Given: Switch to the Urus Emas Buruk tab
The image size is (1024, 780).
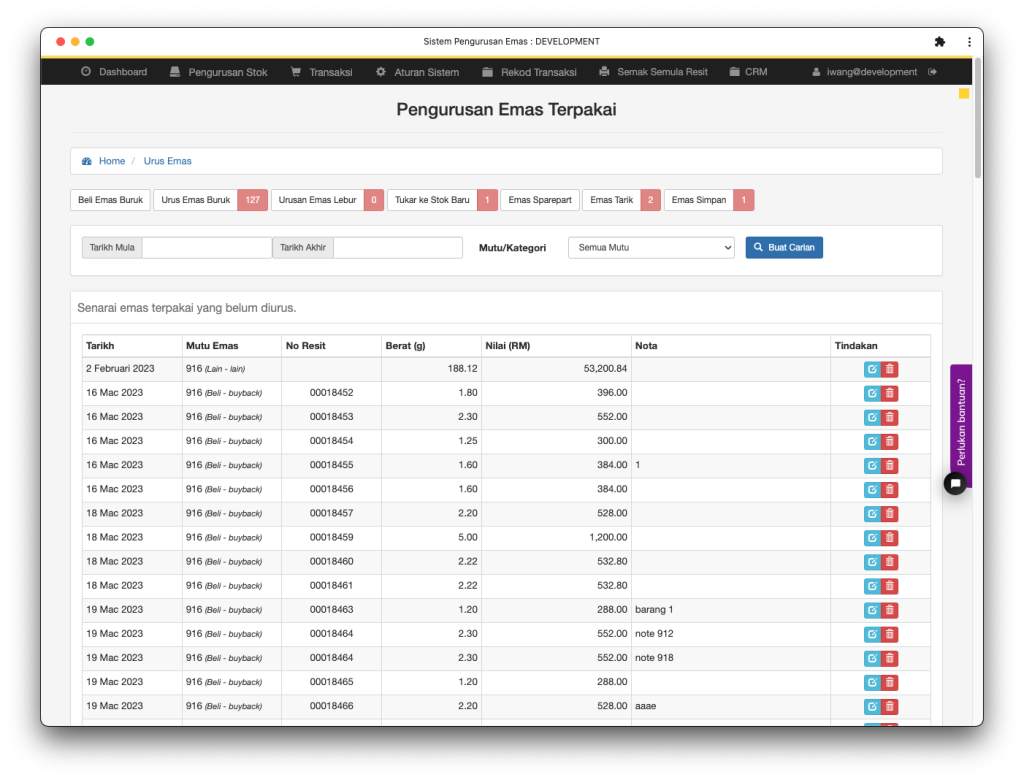Looking at the screenshot, I should pyautogui.click(x=196, y=200).
